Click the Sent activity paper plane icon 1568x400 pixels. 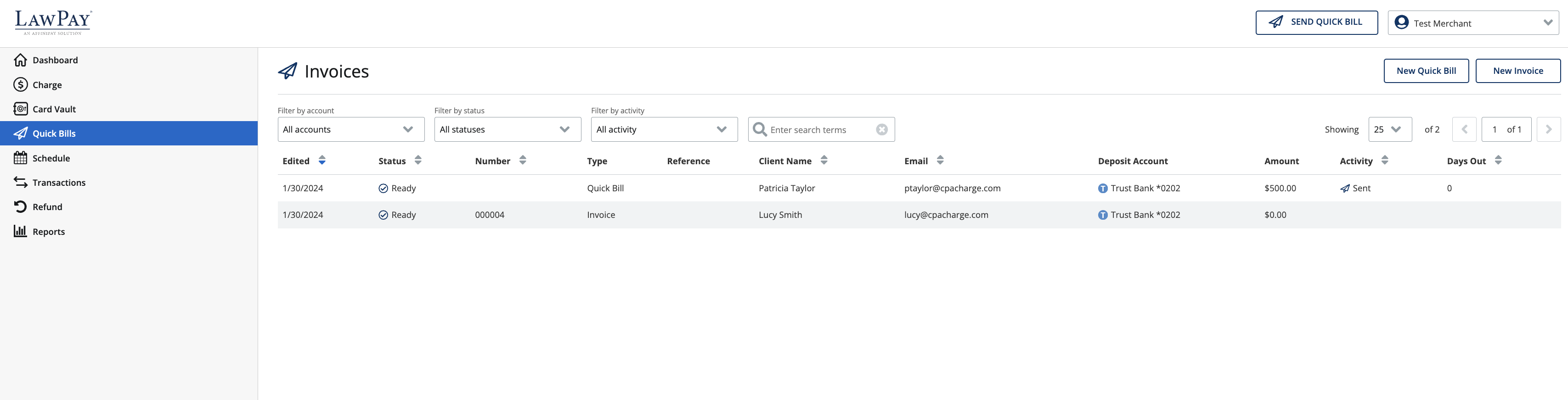coord(1345,189)
